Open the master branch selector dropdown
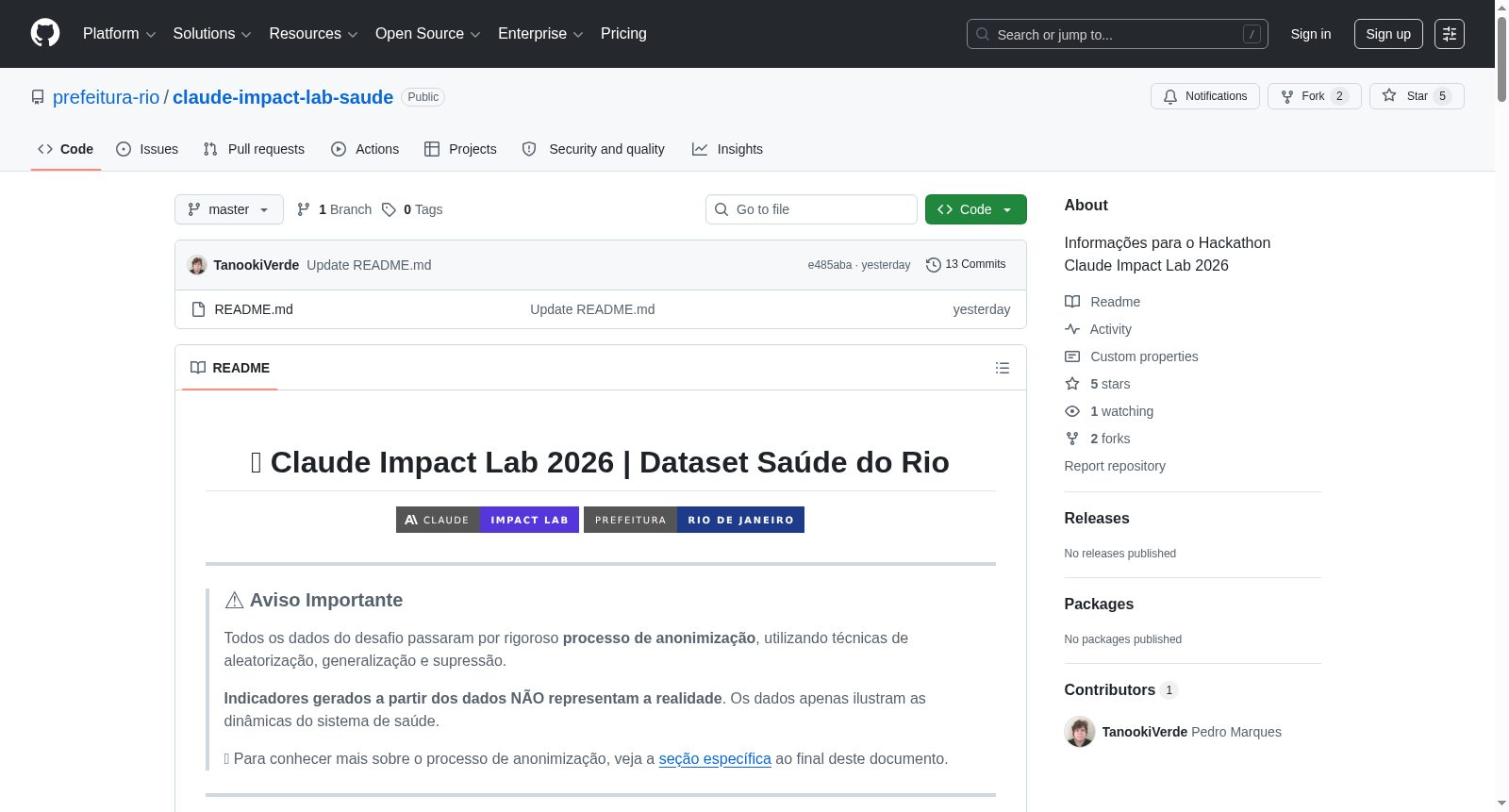Viewport: 1509px width, 812px height. click(x=229, y=209)
